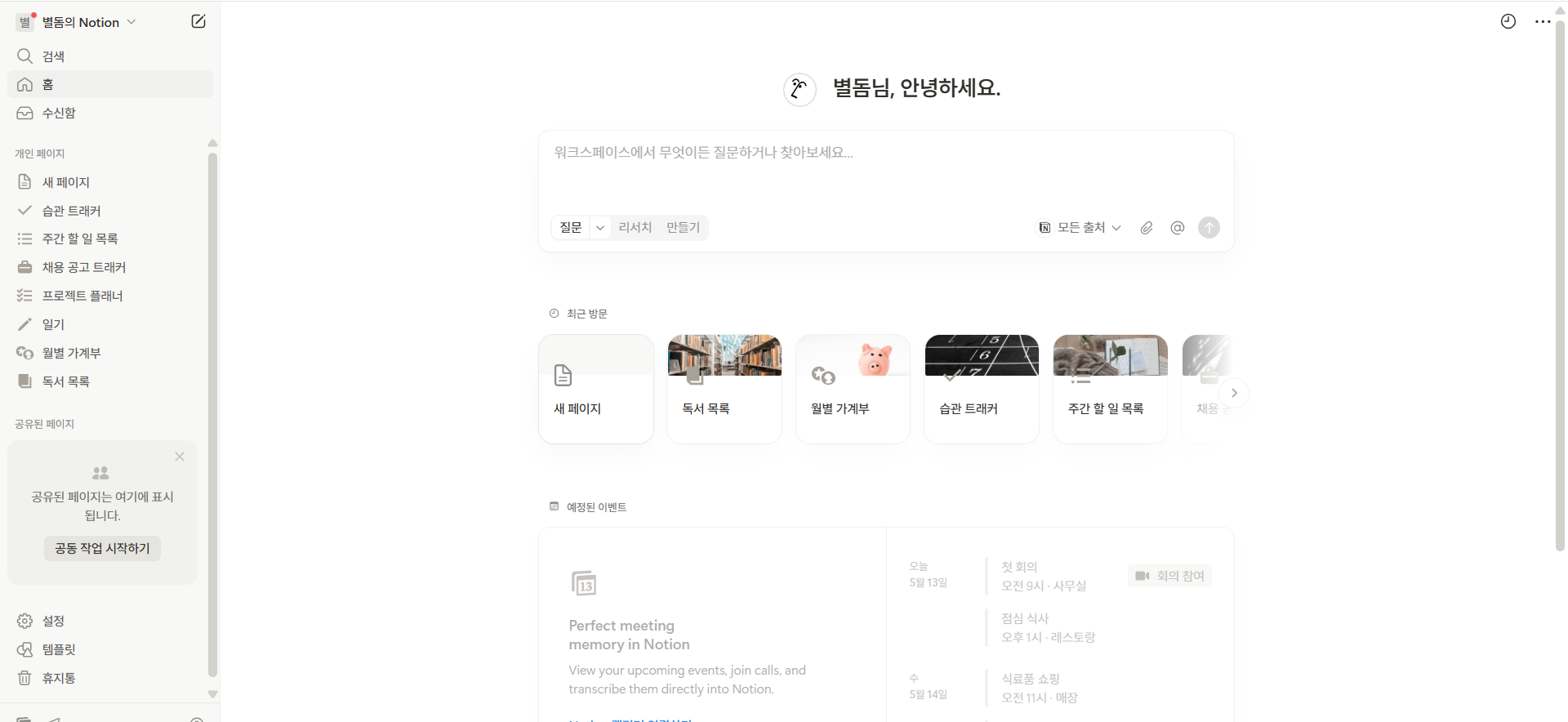Click the 개인 페이지 section header
The width and height of the screenshot is (1568, 722).
[39, 154]
